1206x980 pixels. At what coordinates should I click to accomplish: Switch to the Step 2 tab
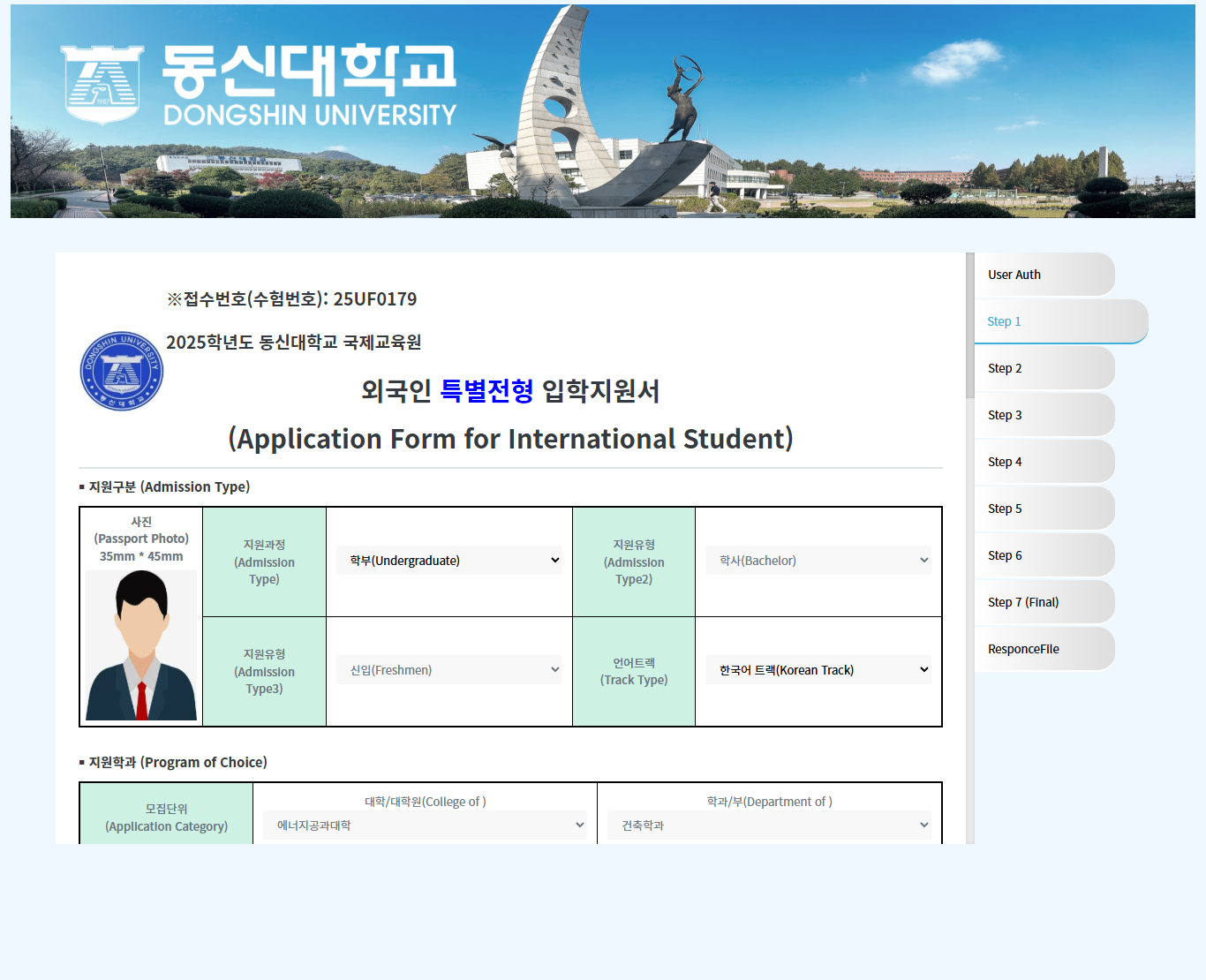[1044, 368]
